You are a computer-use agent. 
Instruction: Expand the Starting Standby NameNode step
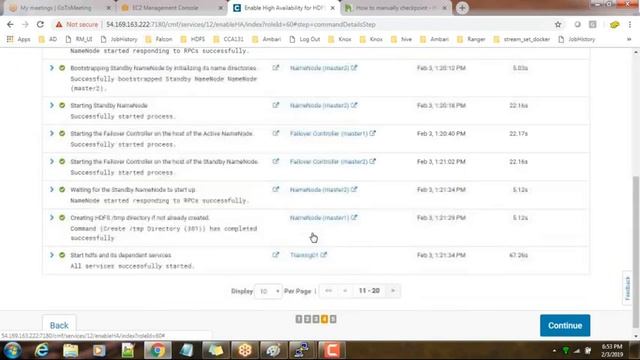[52, 105]
